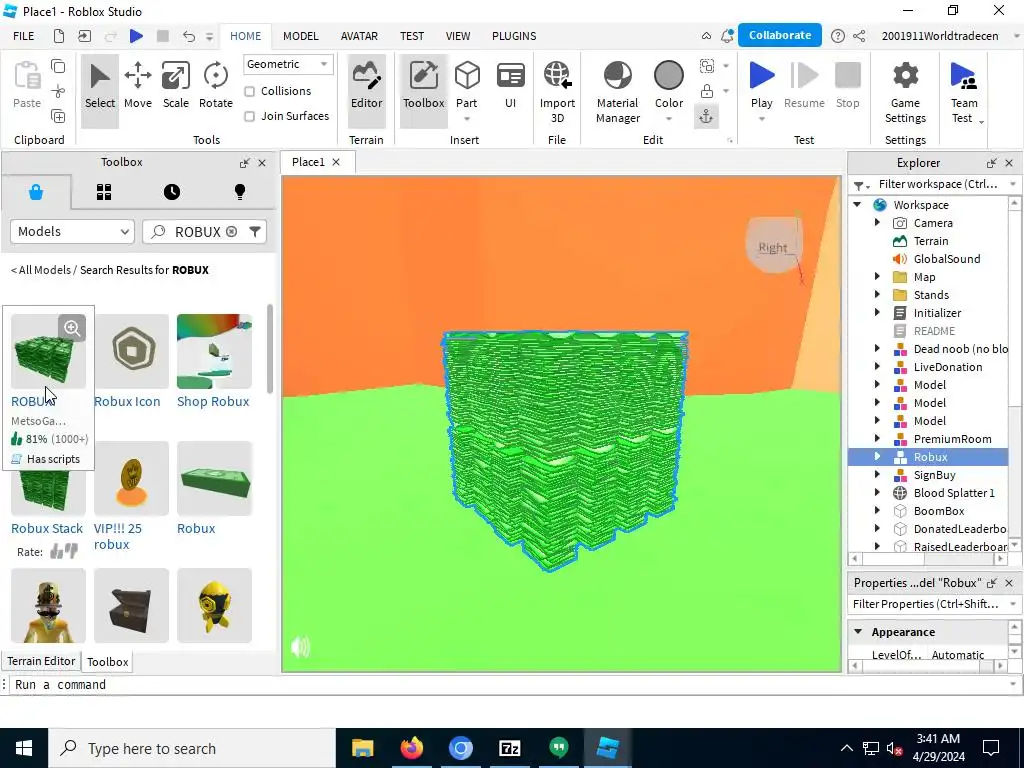Click the Anchor toggle icon

[x=707, y=116]
